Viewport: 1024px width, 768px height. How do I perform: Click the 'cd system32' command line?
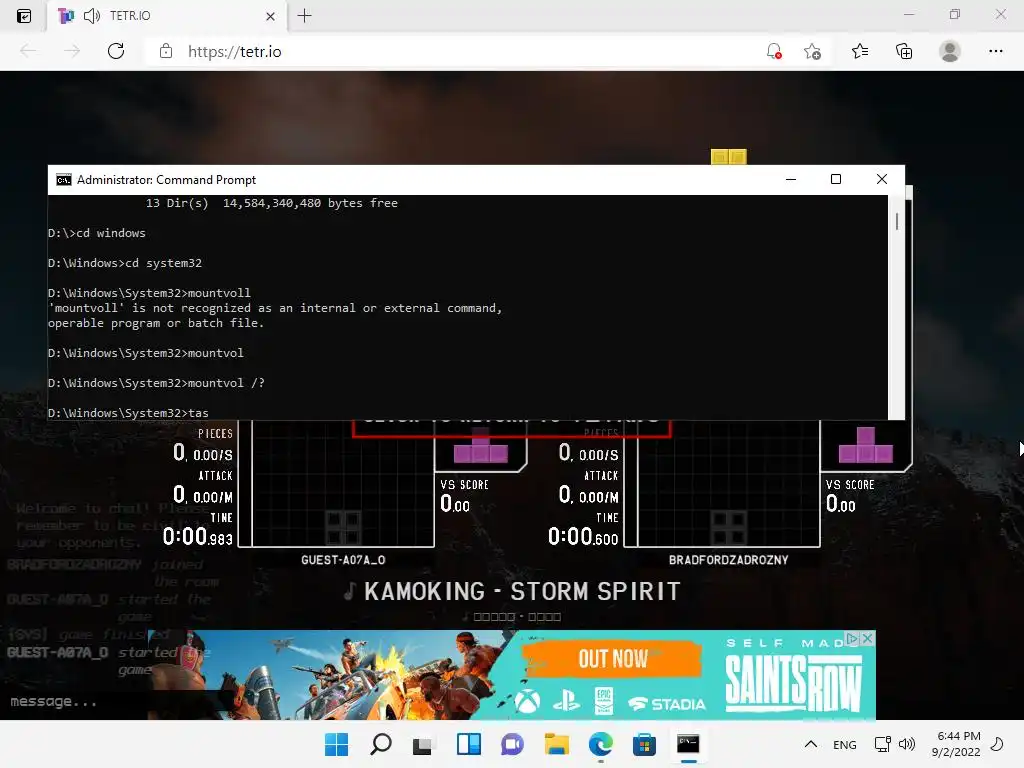pos(125,263)
